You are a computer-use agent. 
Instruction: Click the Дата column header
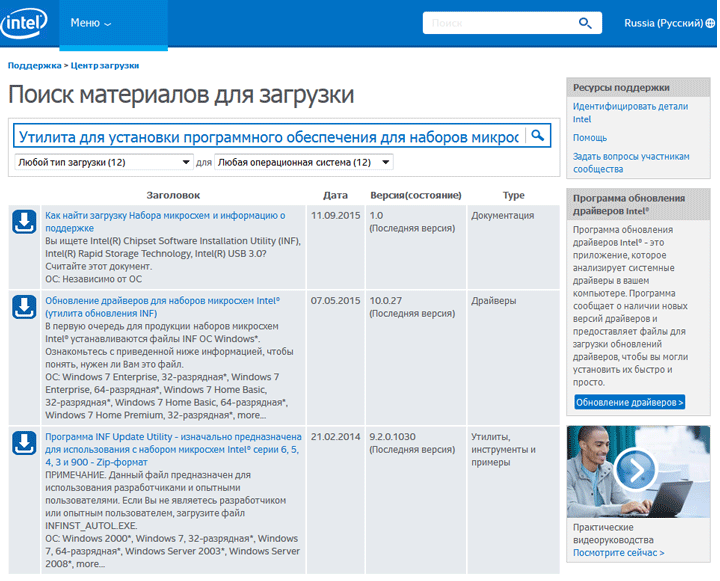(x=335, y=195)
